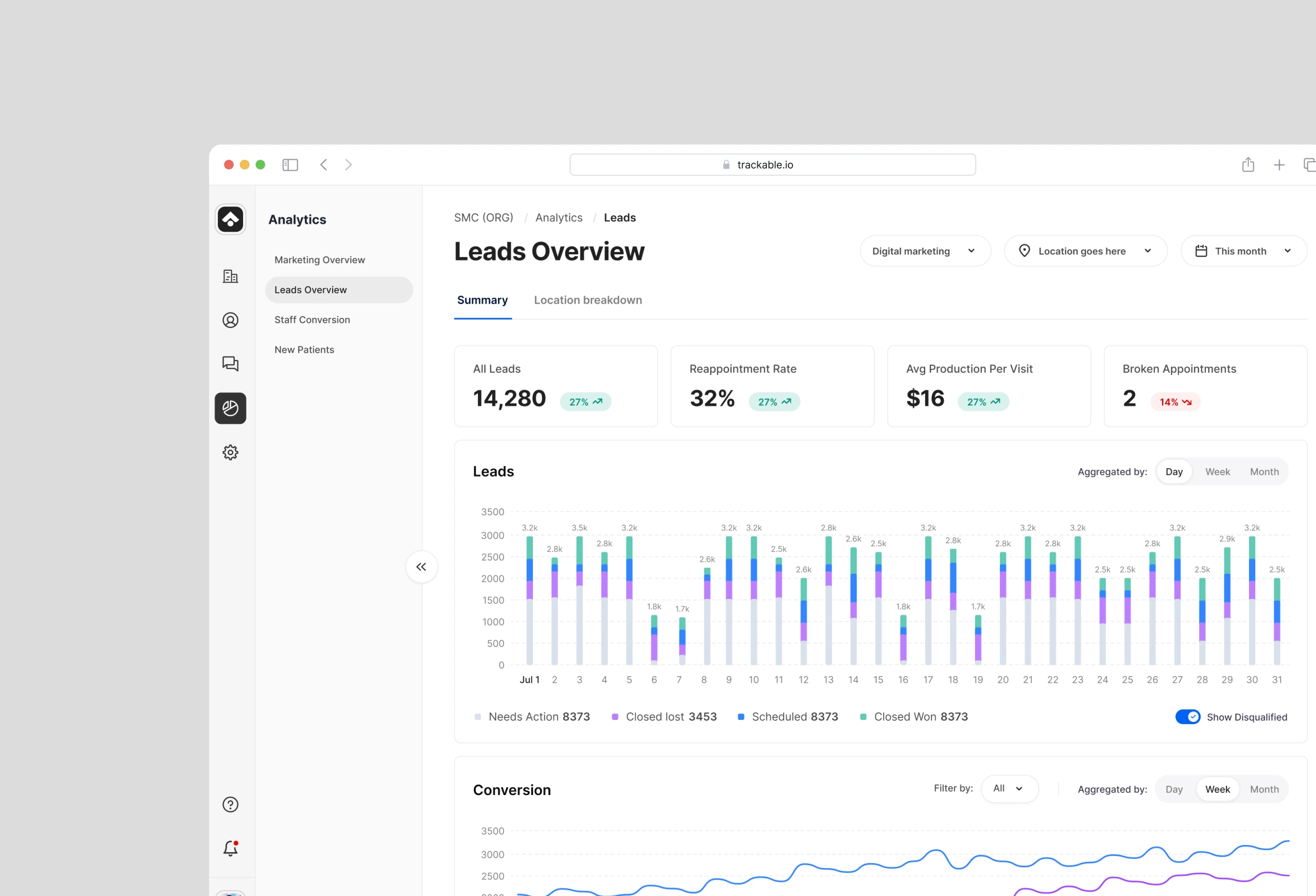Image resolution: width=1316 pixels, height=896 pixels.
Task: Open the settings gear icon in sidebar
Action: (230, 452)
